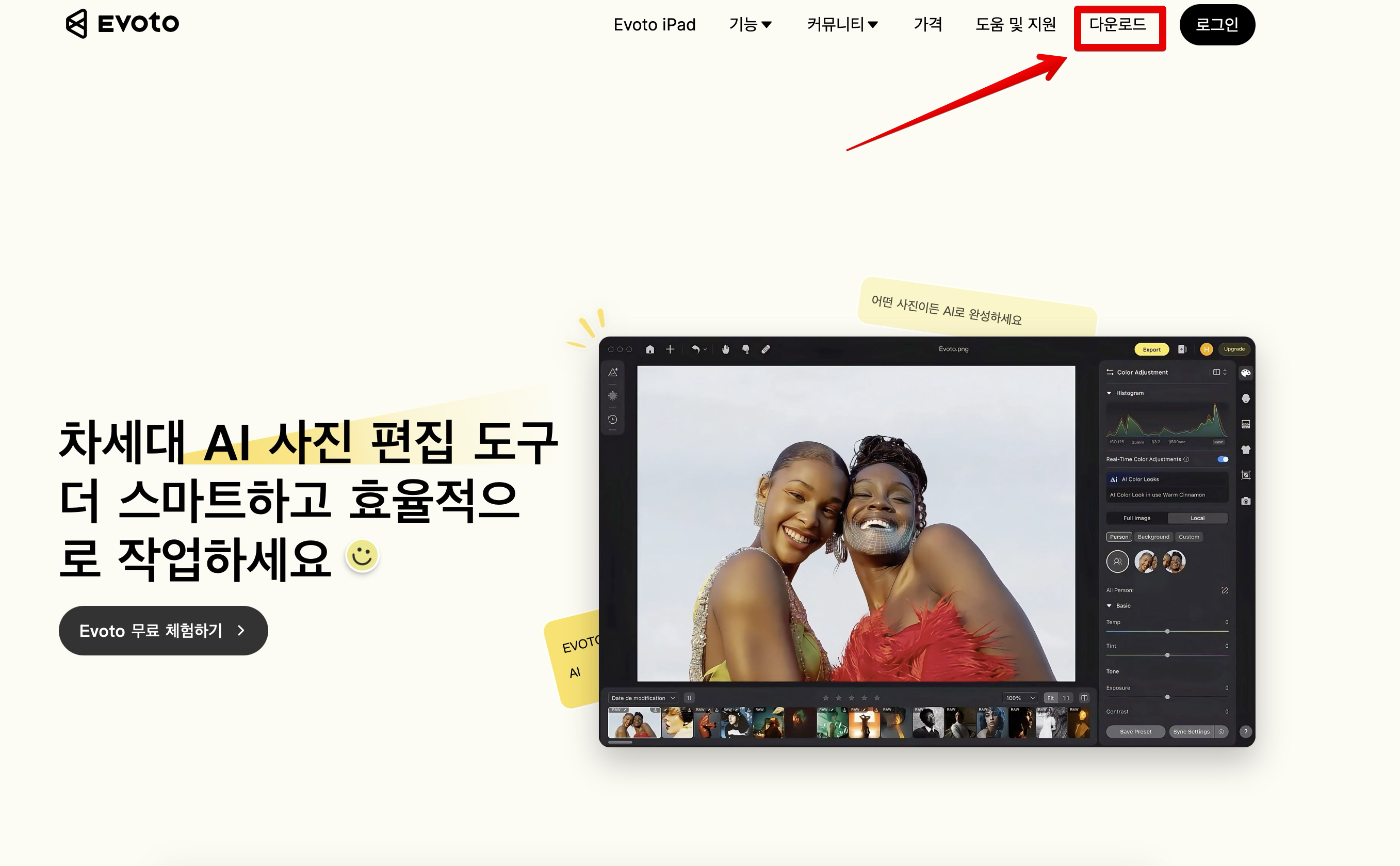Click the camera icon in right sidebar
The width and height of the screenshot is (1400, 866).
[x=1245, y=501]
